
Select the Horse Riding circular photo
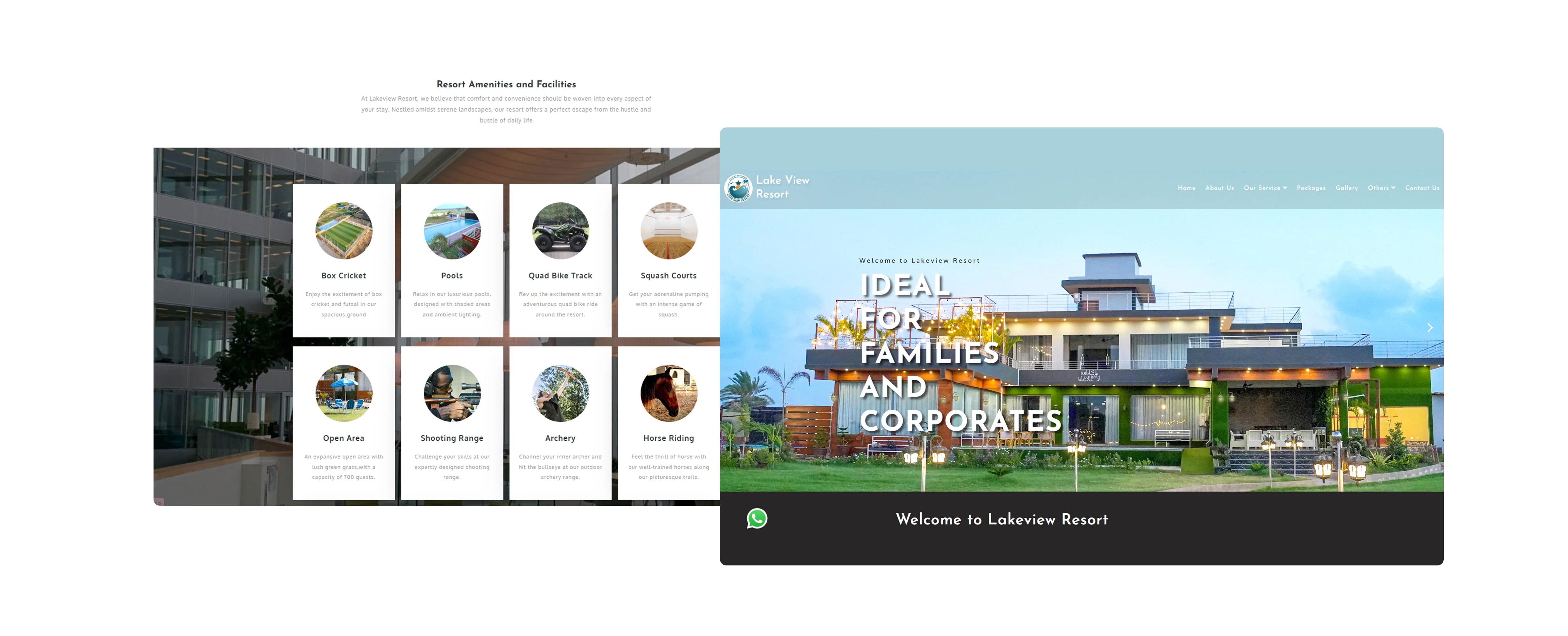pos(668,393)
